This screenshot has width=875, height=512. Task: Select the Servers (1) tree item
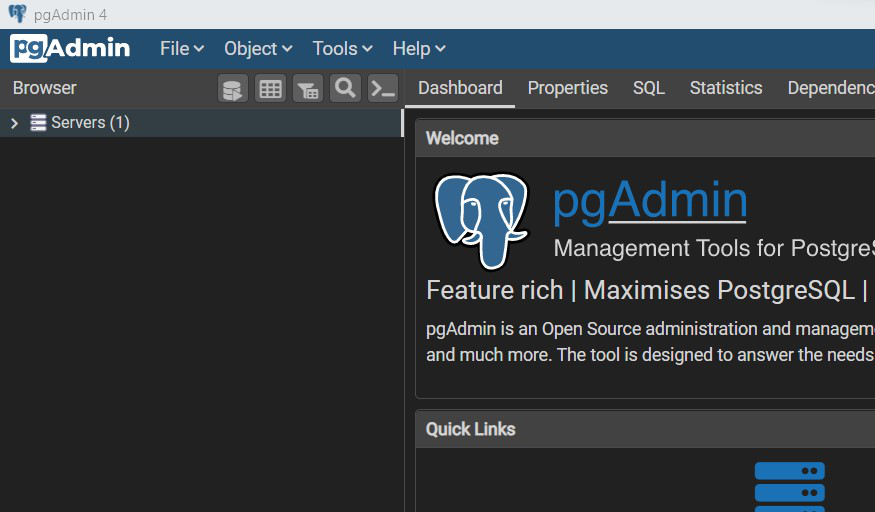point(90,123)
